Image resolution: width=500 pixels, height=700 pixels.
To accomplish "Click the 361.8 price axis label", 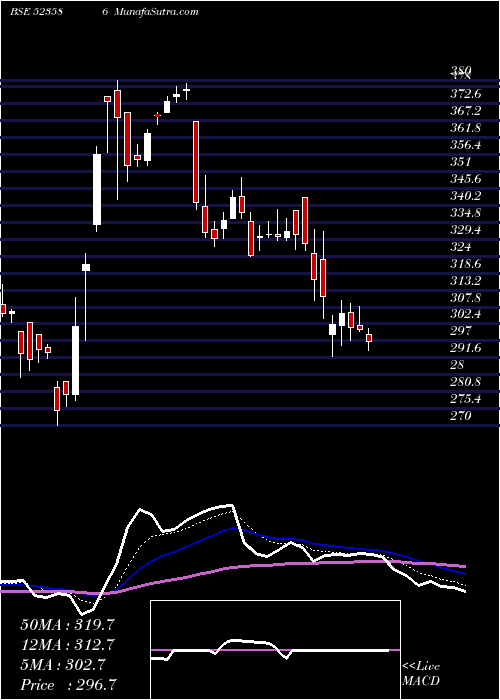I will point(465,128).
